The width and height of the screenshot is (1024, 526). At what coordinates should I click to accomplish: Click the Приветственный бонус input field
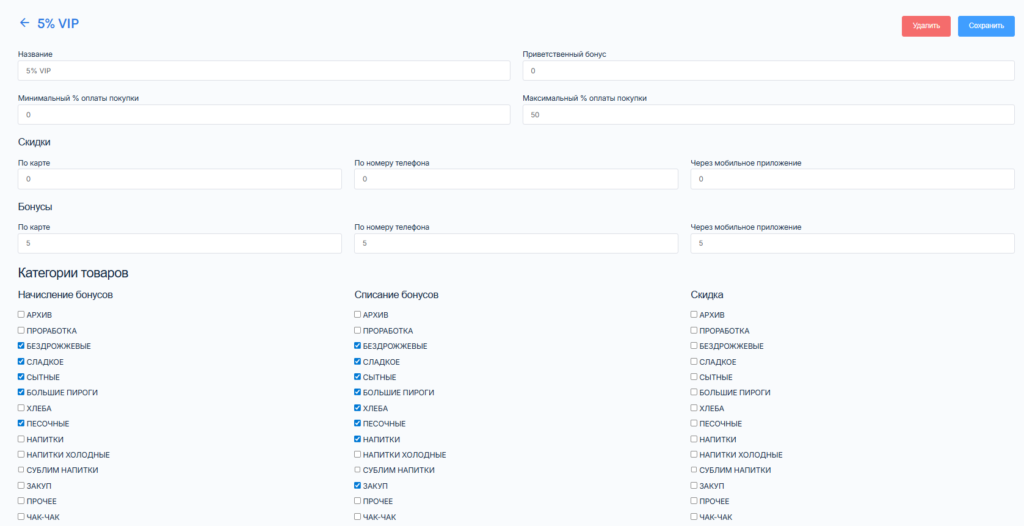tap(768, 71)
